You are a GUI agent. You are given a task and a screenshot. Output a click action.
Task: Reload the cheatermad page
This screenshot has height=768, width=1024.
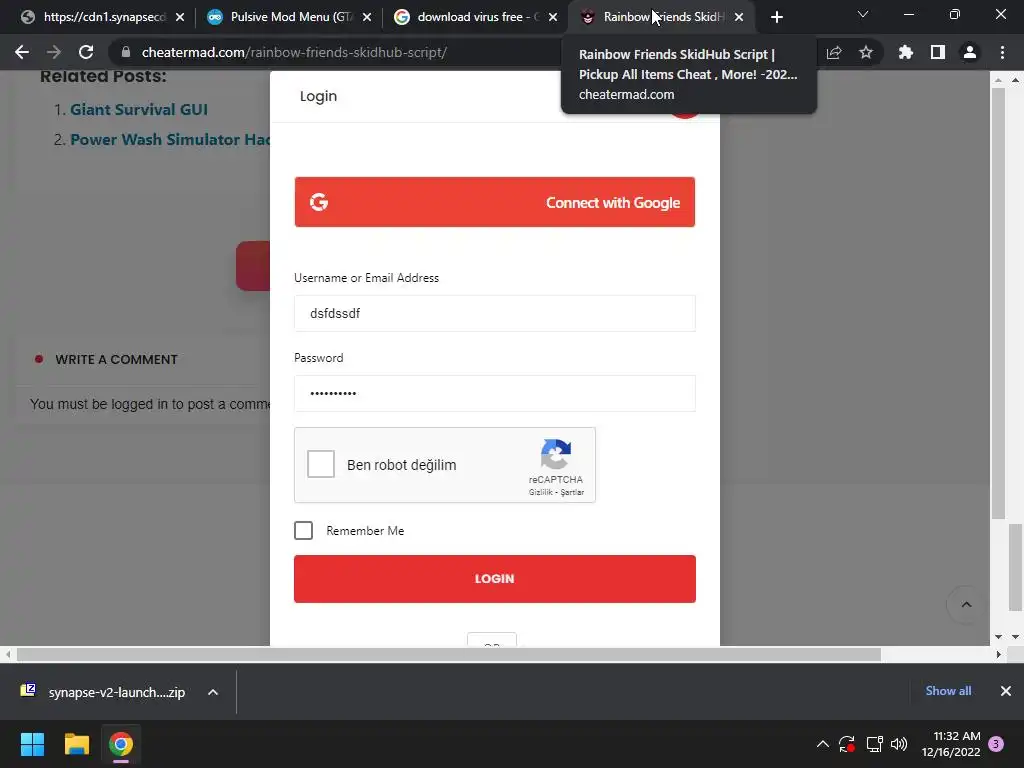point(86,52)
